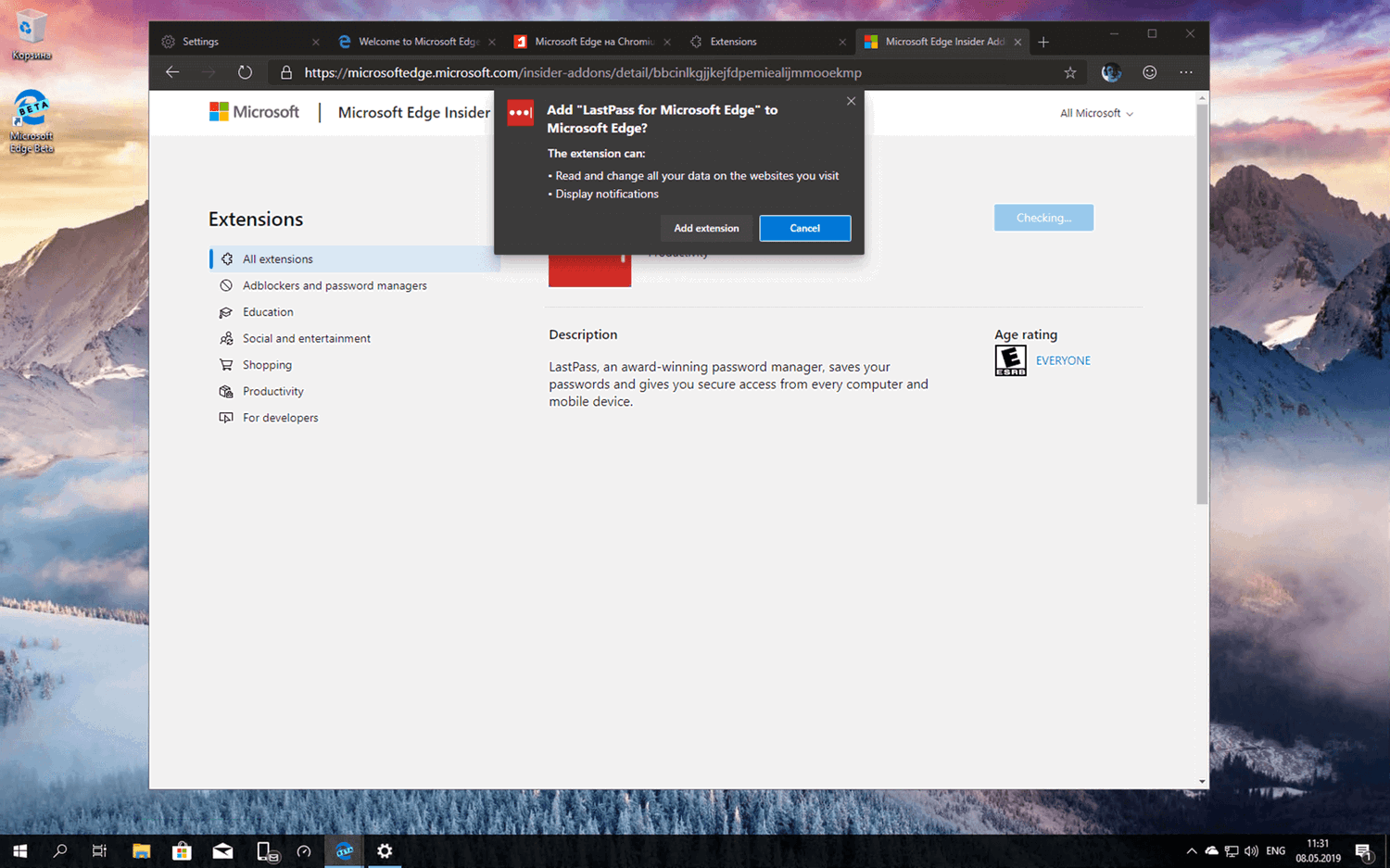
Task: Switch to the Welcome to Microsoft Edge tab
Action: pyautogui.click(x=417, y=42)
